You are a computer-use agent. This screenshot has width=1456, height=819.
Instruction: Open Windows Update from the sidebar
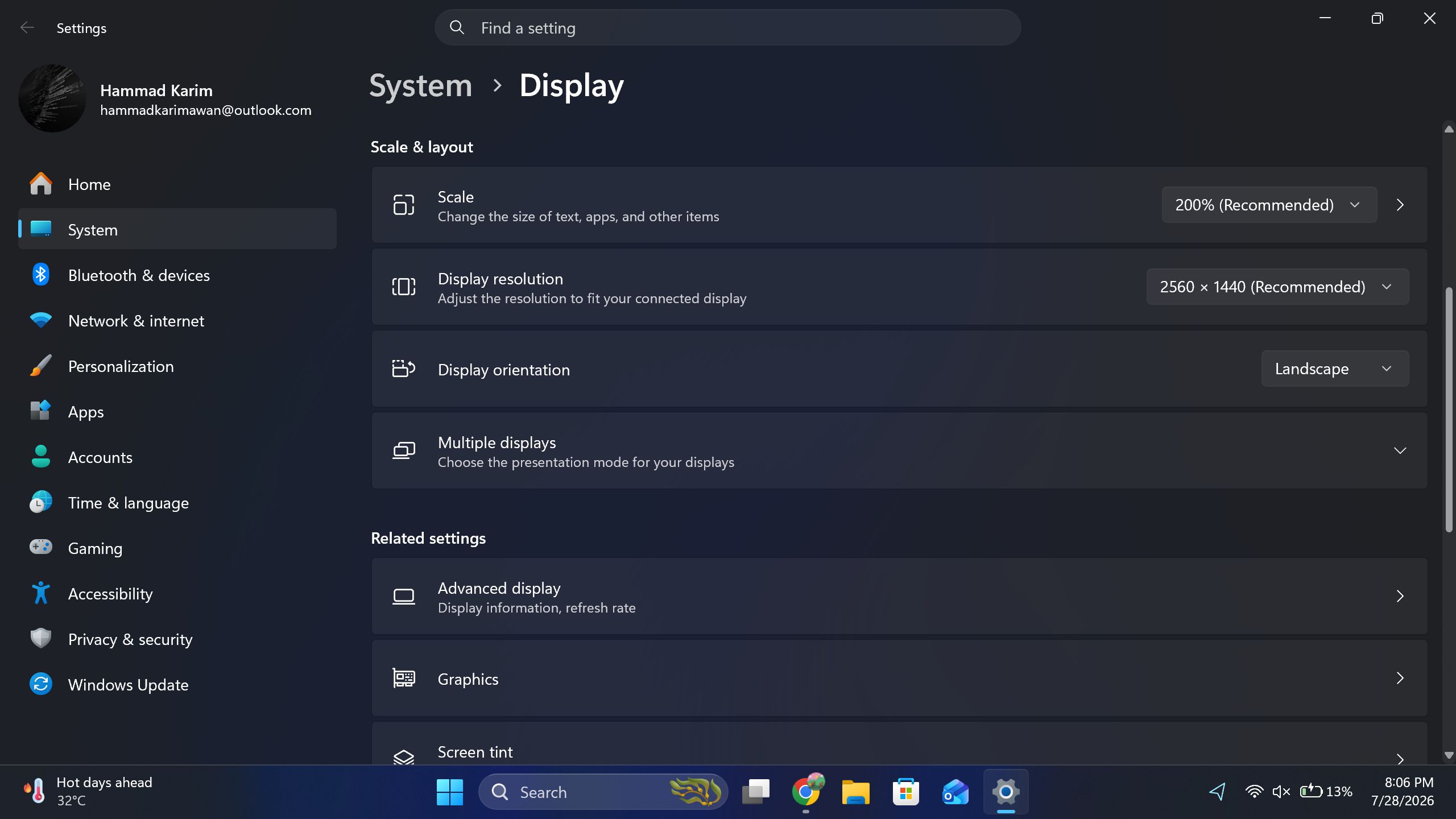[177, 685]
